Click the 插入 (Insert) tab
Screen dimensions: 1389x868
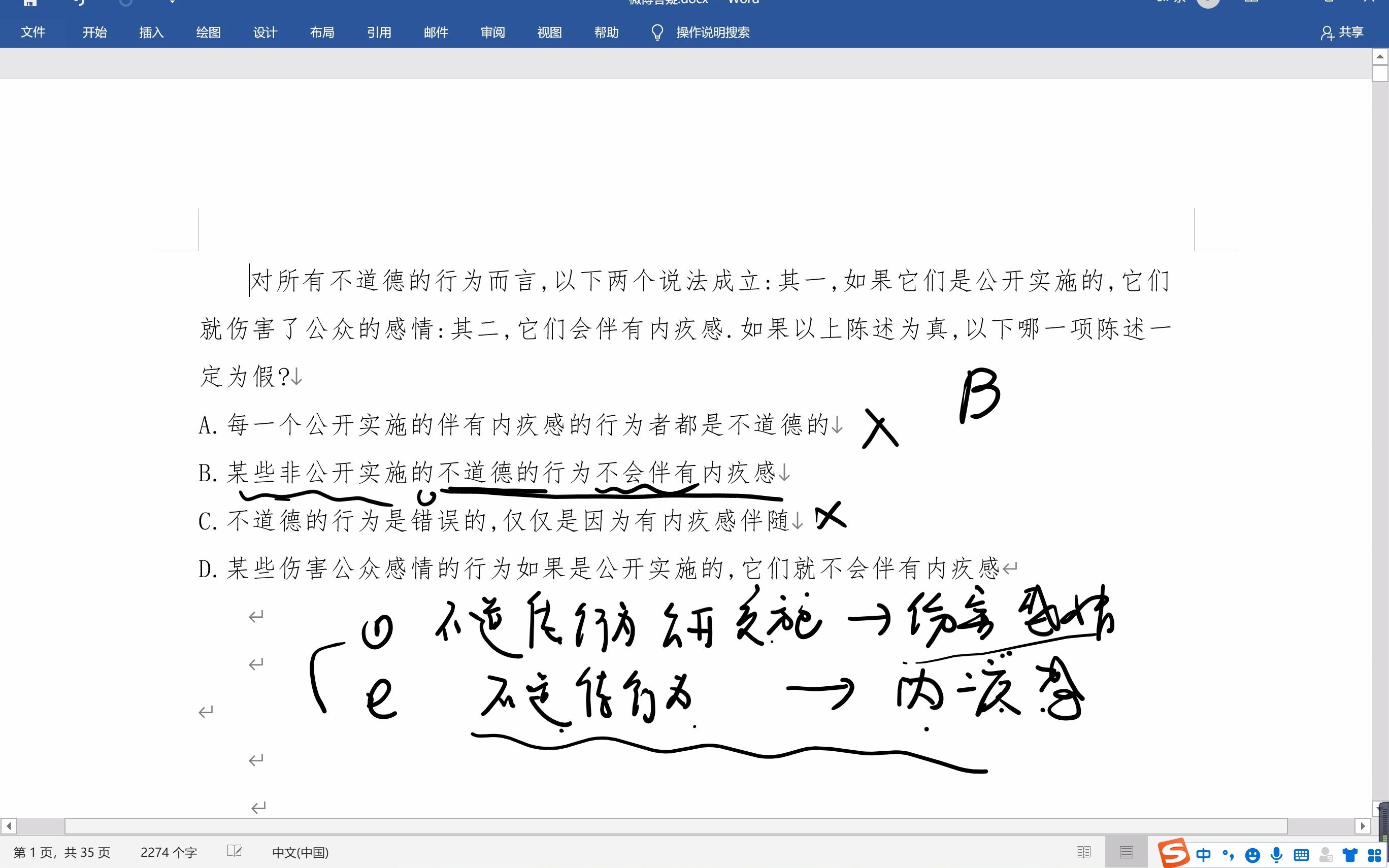(151, 32)
